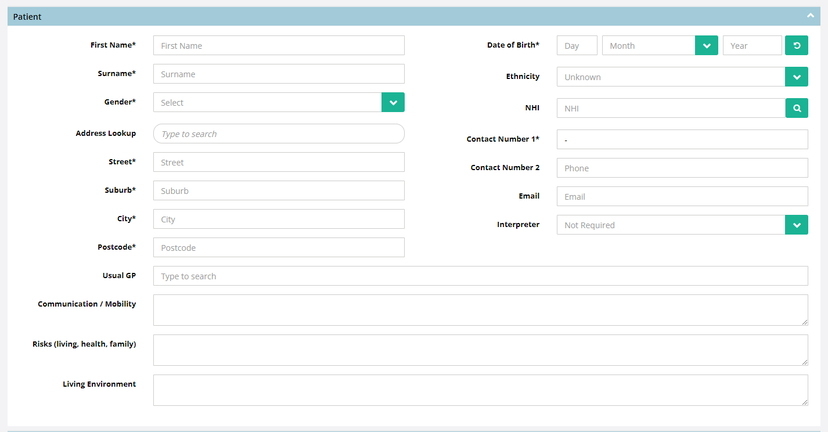Collapse the Patient panel with the chevron
The width and height of the screenshot is (828, 432).
810,16
